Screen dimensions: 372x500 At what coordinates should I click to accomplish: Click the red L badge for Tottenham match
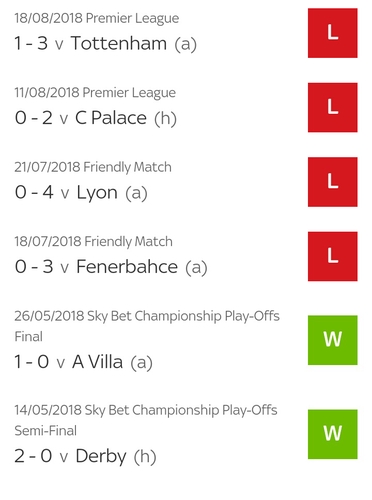coord(332,33)
